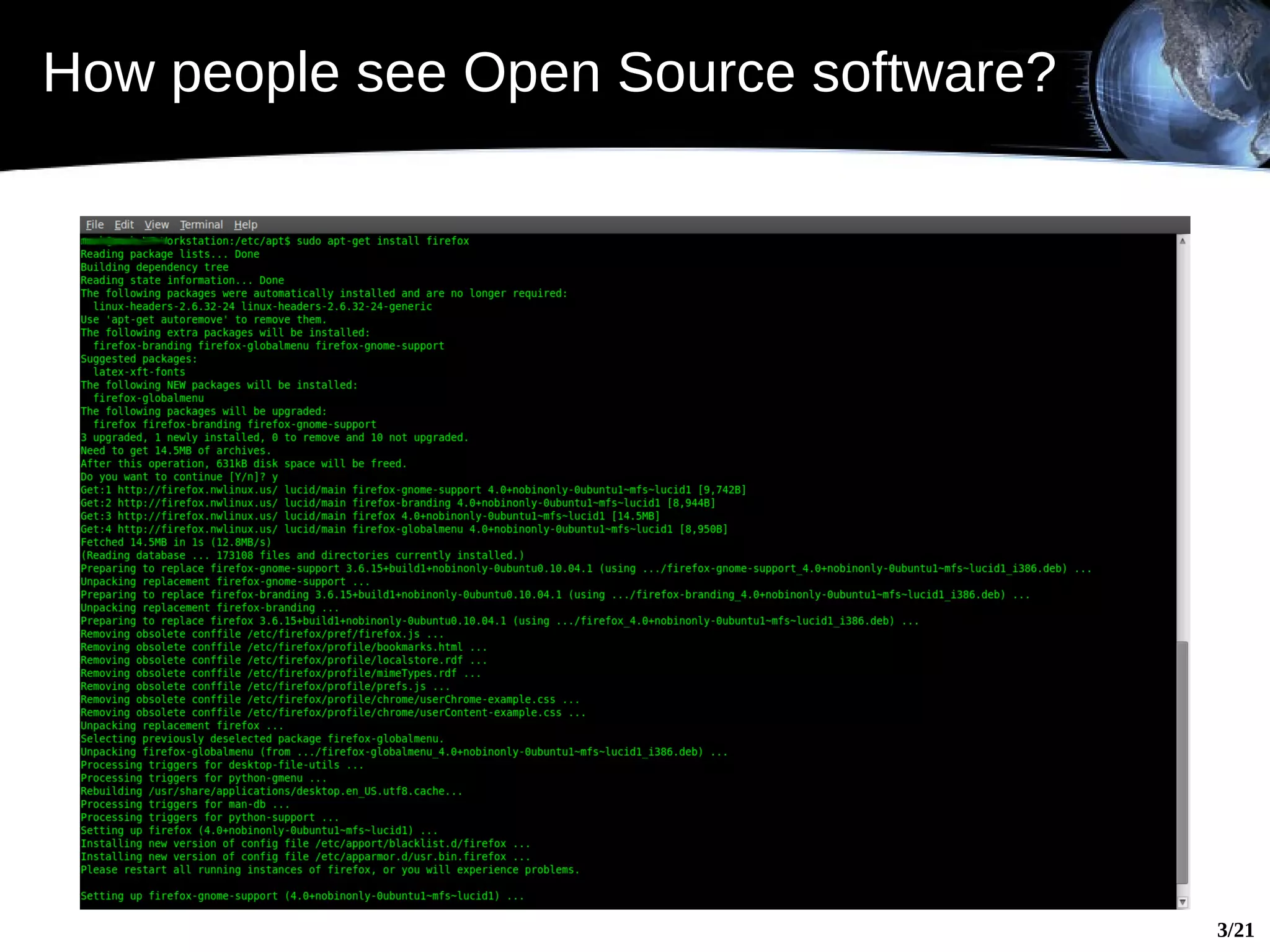Click the last 'Setting up firefox-gnome-support' line
The image size is (1270, 952).
(x=302, y=896)
